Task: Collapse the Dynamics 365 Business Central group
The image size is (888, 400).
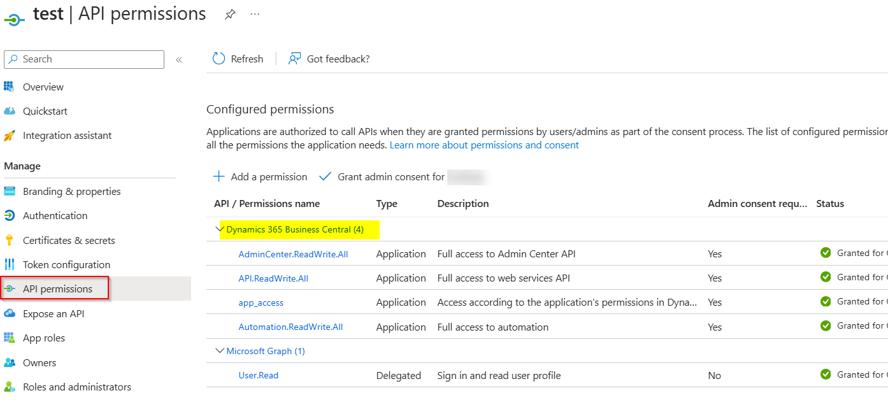Action: click(219, 230)
